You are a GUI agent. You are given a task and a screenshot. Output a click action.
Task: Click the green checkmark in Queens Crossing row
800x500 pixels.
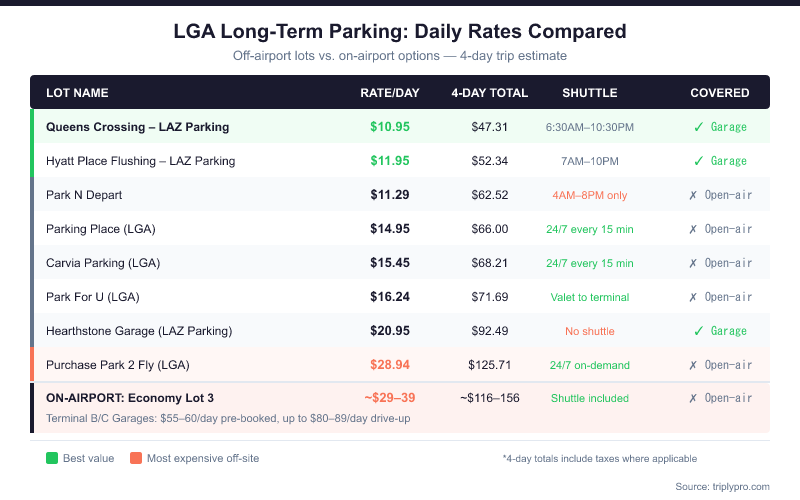[699, 127]
